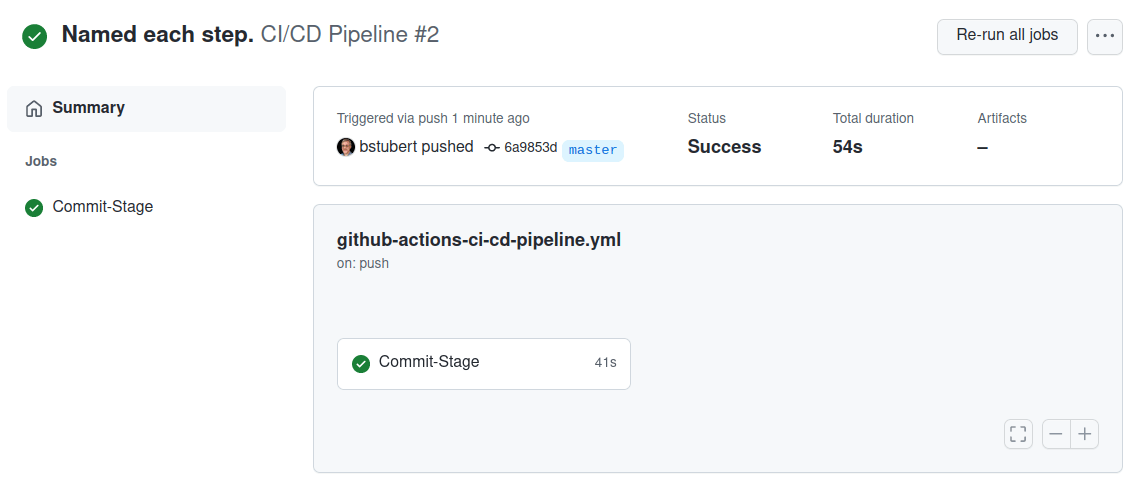
Task: Click the commit icon before 6a9853d
Action: tap(492, 148)
